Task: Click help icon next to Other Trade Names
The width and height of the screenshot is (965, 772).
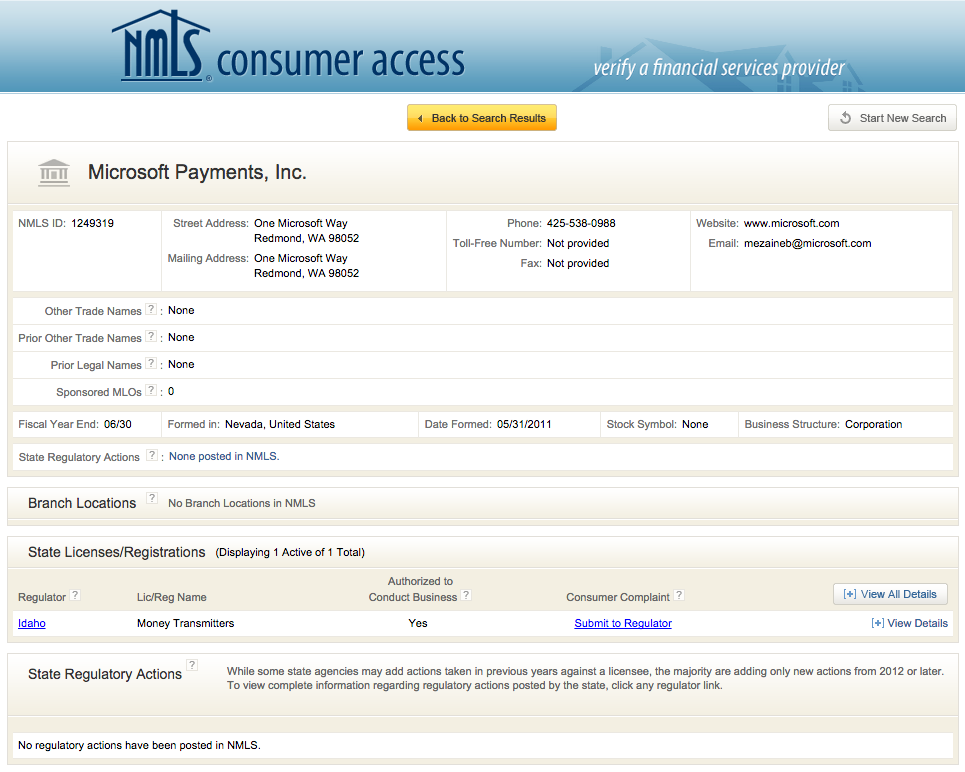Action: (x=151, y=310)
